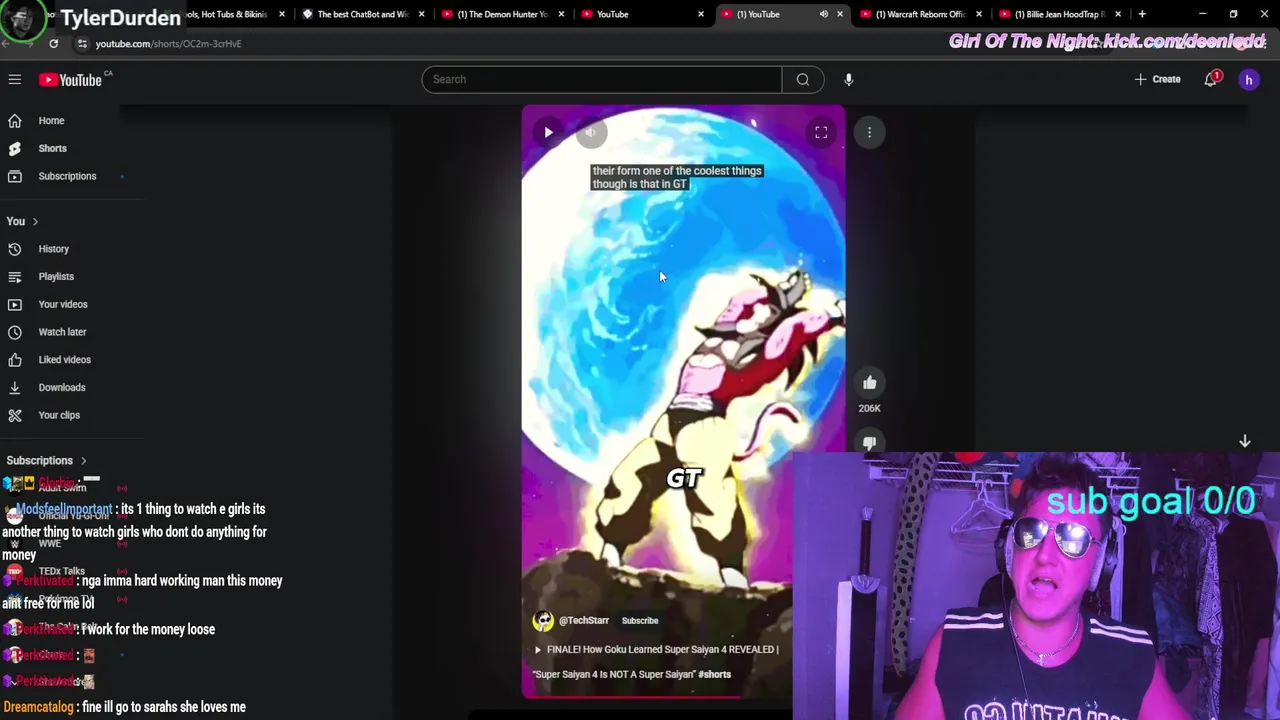This screenshot has width=1280, height=720.
Task: Start voice search with microphone icon
Action: (x=848, y=79)
